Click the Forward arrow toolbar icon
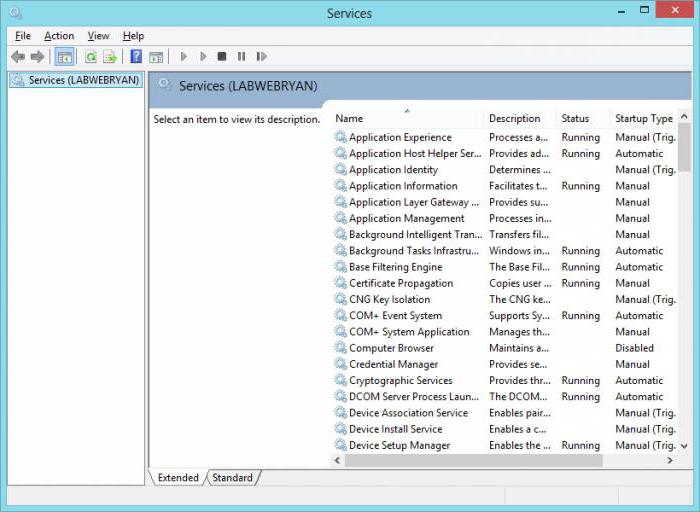700x512 pixels. pyautogui.click(x=38, y=57)
